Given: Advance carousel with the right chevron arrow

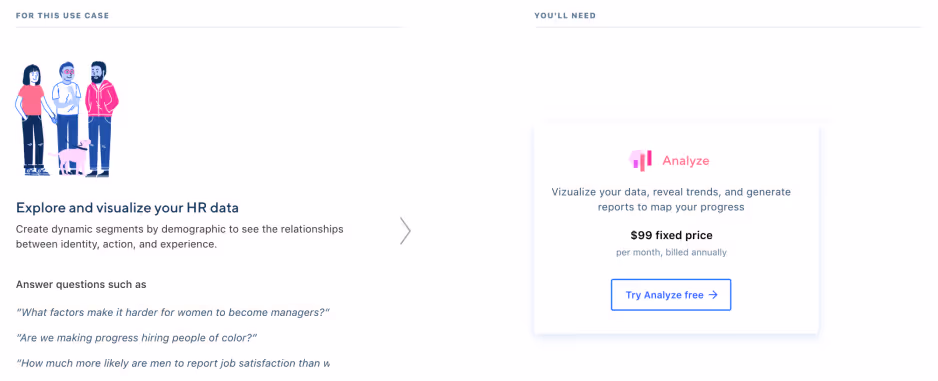Looking at the screenshot, I should point(405,231).
